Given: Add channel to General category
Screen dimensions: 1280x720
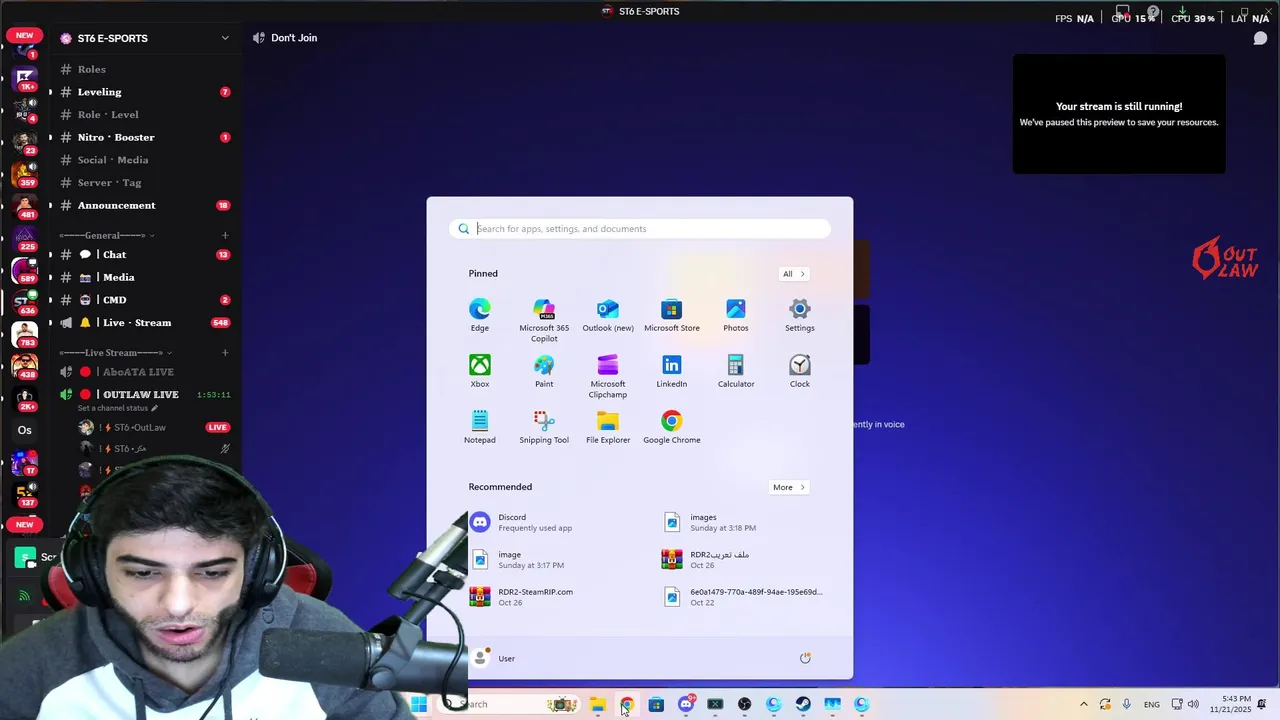Looking at the screenshot, I should click(225, 236).
